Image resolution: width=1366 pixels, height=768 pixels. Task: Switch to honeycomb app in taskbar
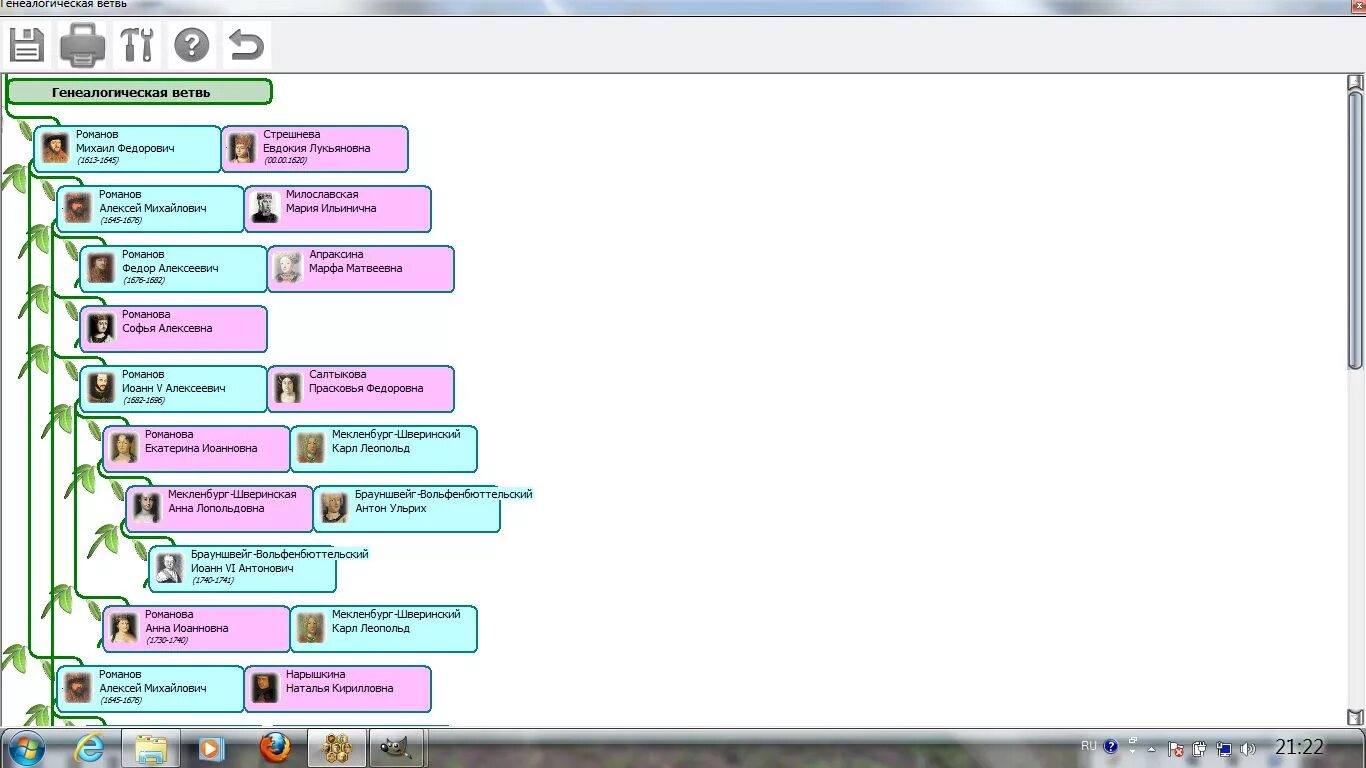point(336,748)
